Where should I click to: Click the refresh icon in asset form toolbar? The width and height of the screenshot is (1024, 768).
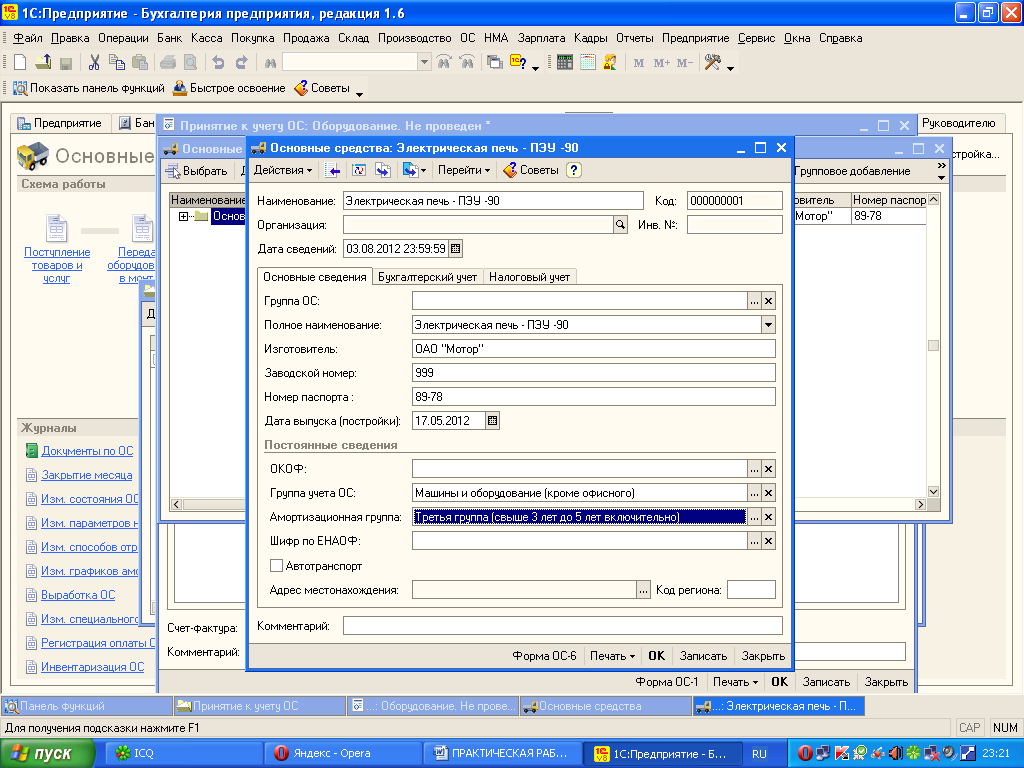359,170
